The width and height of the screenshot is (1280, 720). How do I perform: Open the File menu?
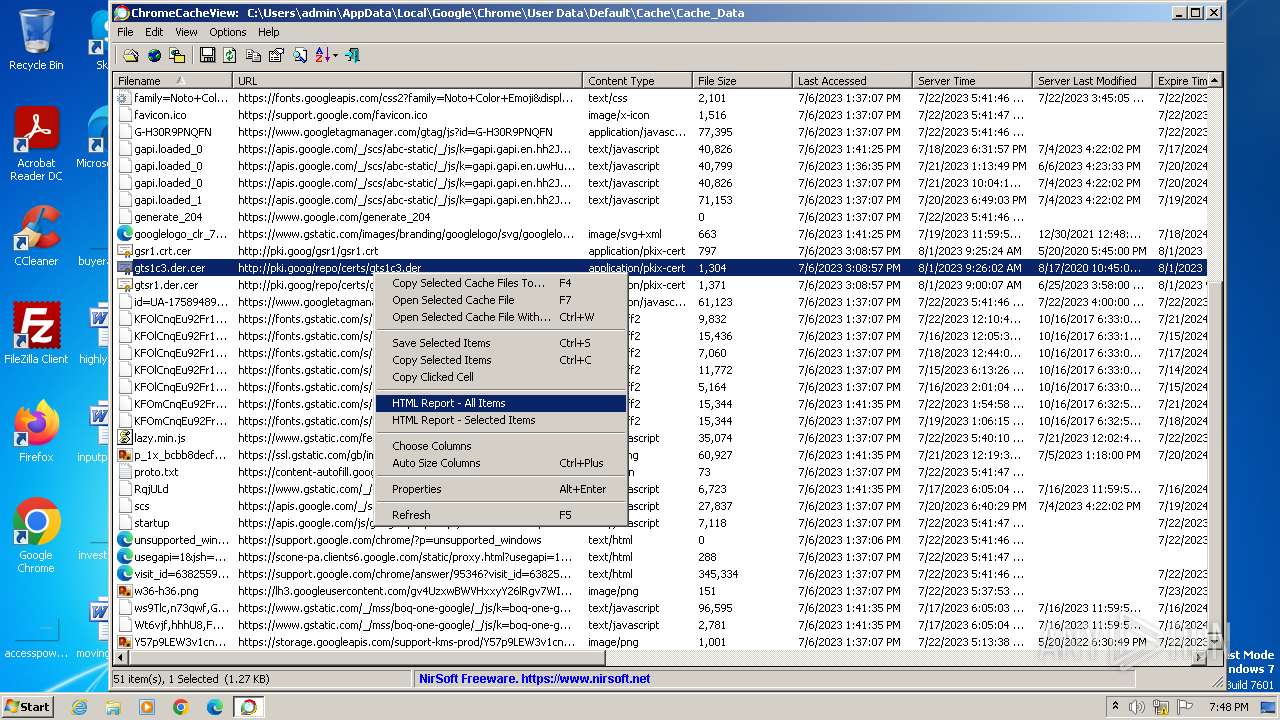[x=125, y=32]
